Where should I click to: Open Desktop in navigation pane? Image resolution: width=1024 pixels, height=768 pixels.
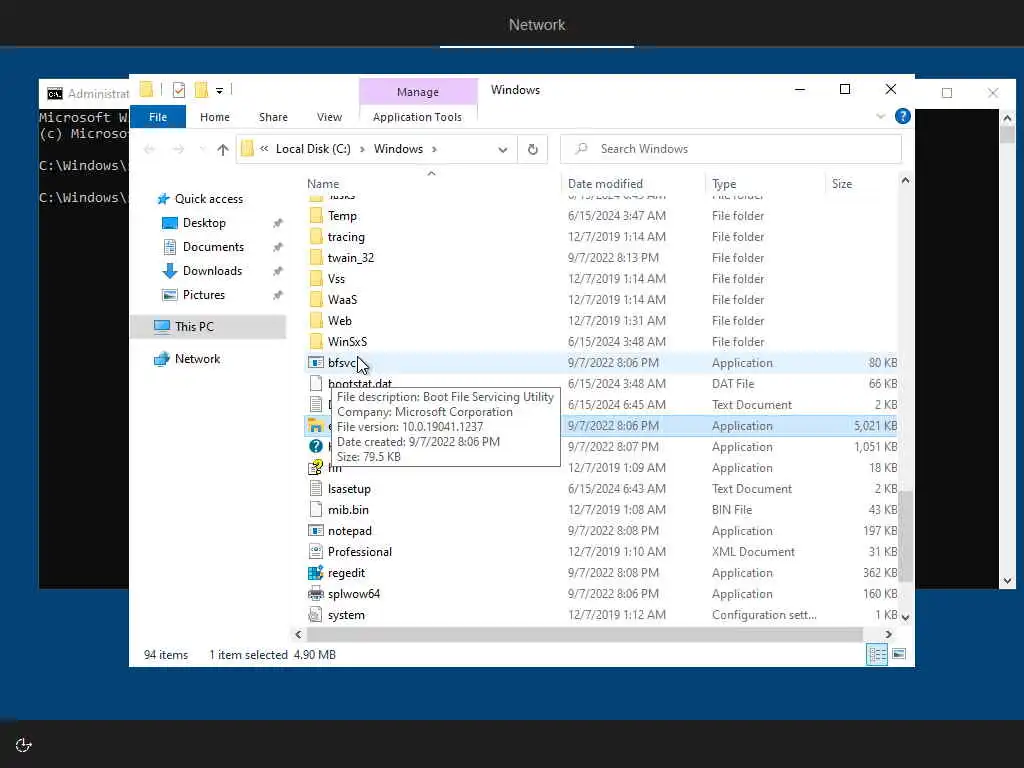(x=204, y=223)
